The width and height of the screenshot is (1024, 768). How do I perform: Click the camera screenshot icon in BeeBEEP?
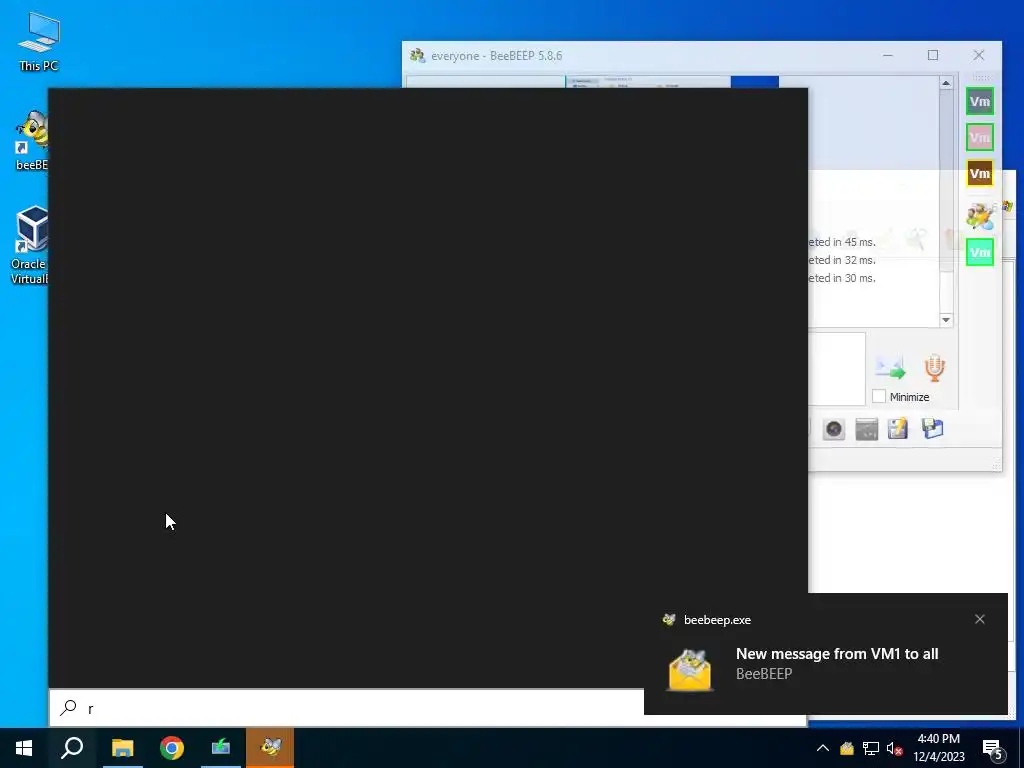[833, 429]
